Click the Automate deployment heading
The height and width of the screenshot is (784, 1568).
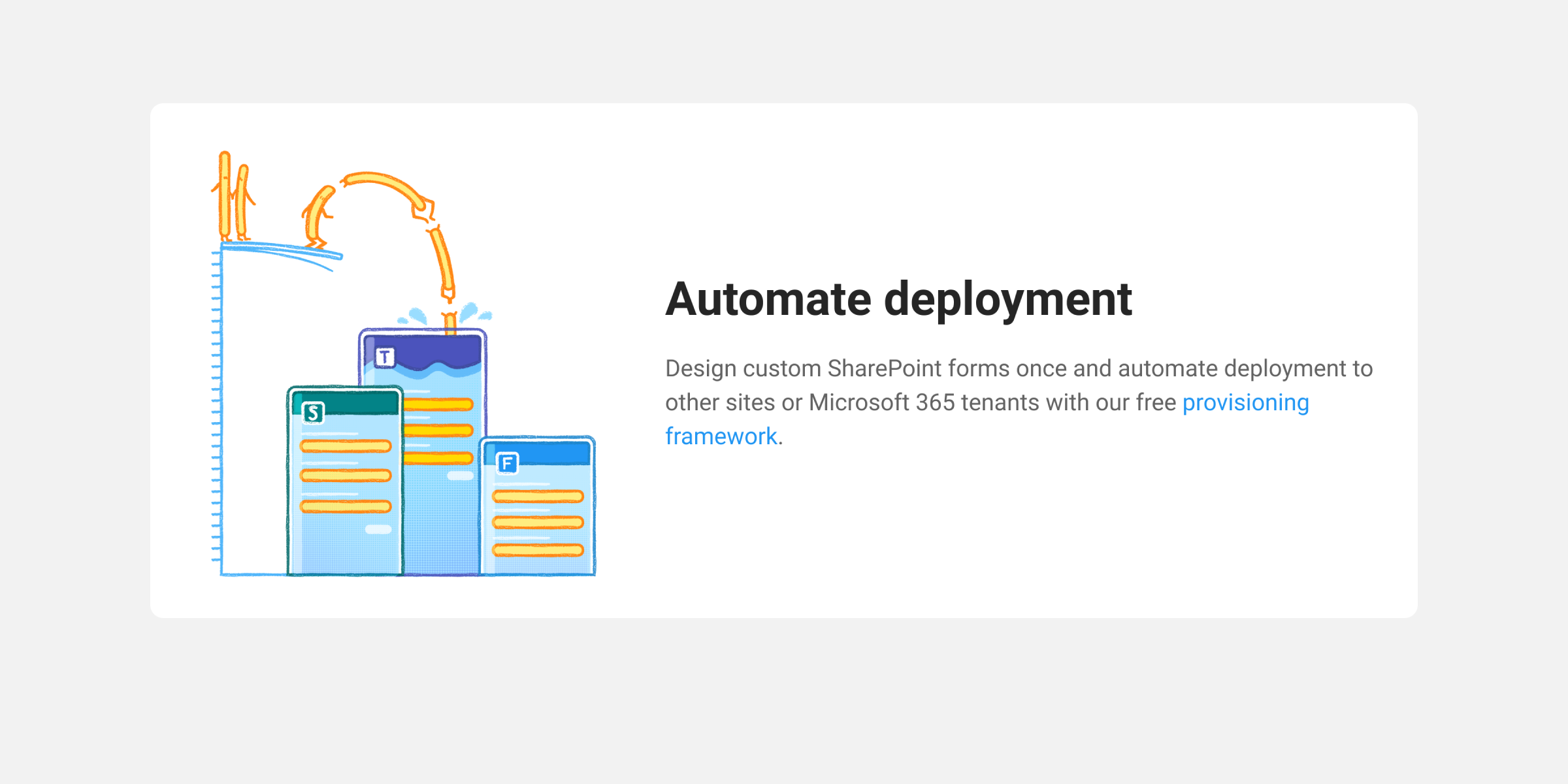[898, 299]
